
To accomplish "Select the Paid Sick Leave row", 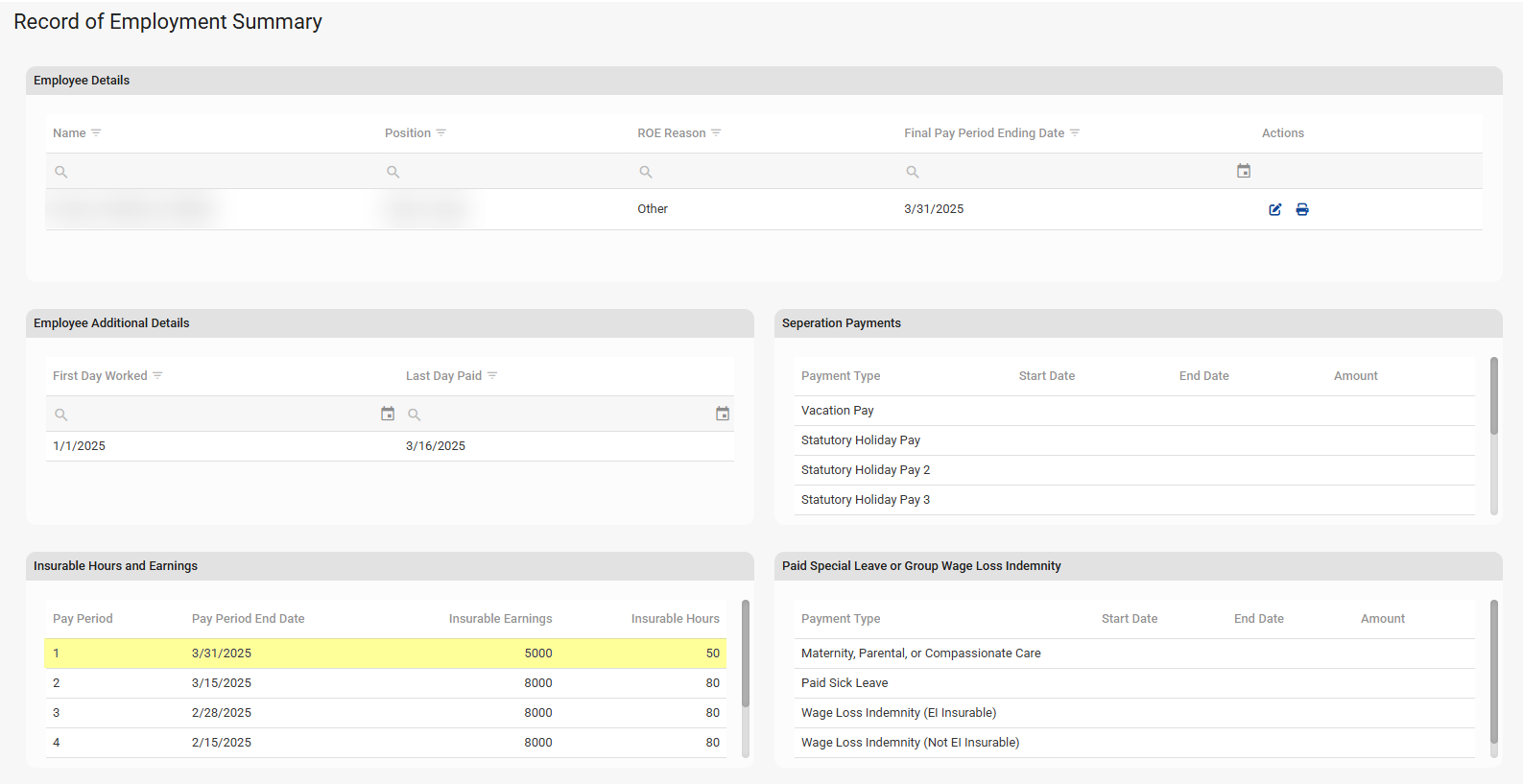I will pyautogui.click(x=1132, y=683).
